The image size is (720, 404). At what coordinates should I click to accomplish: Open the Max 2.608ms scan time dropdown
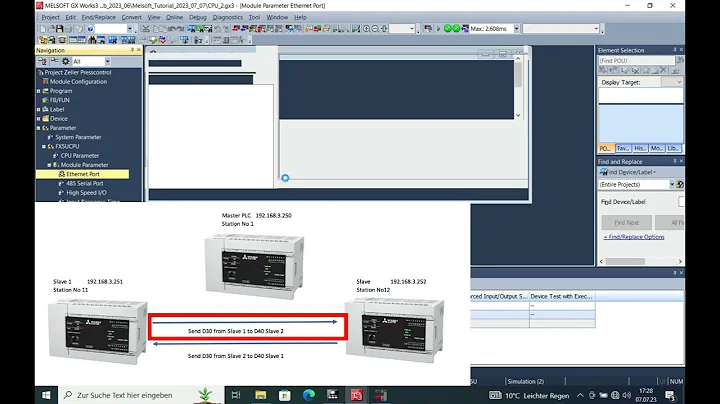point(517,28)
